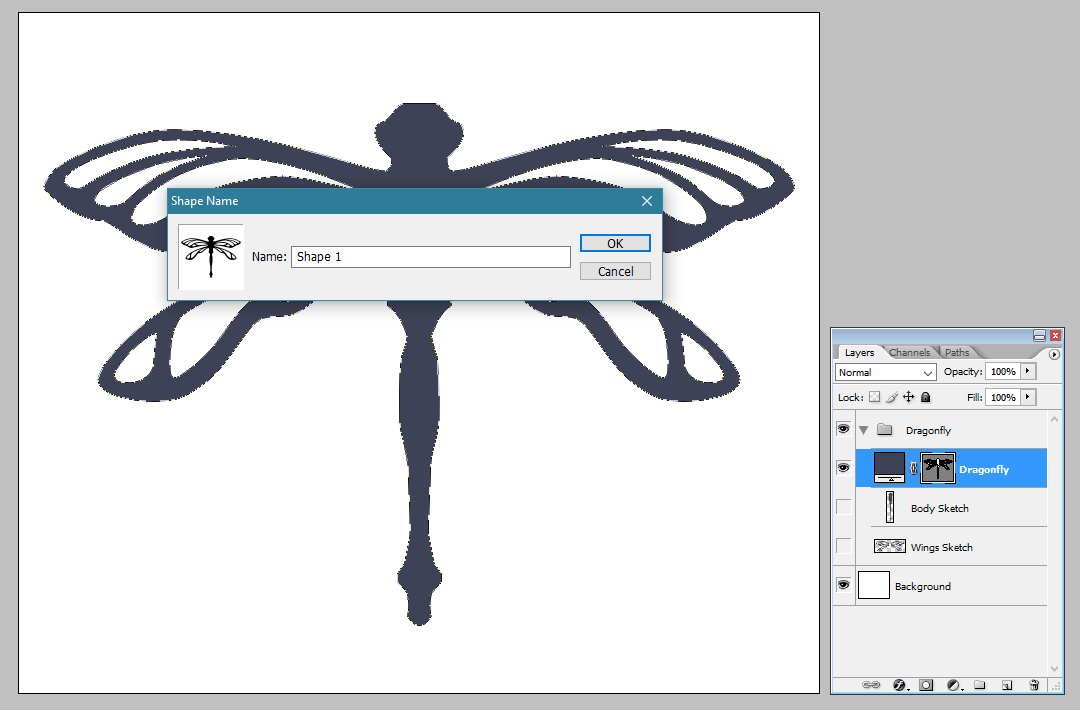Show the Body Sketch layer
The height and width of the screenshot is (710, 1080).
[843, 507]
